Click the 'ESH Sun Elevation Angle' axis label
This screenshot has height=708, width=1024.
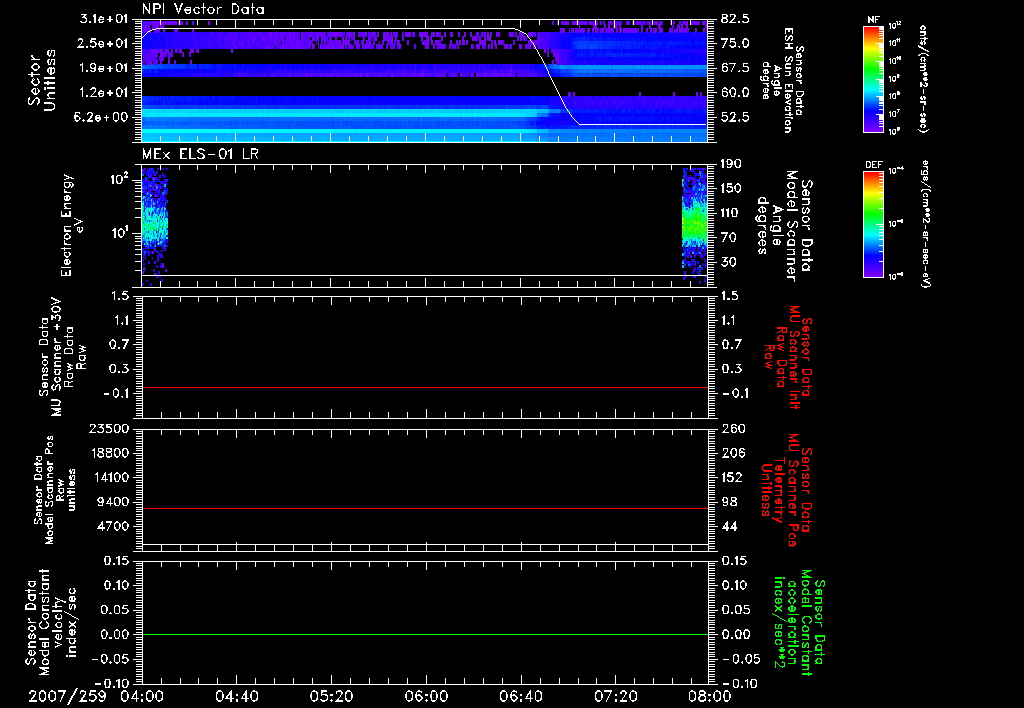point(782,80)
